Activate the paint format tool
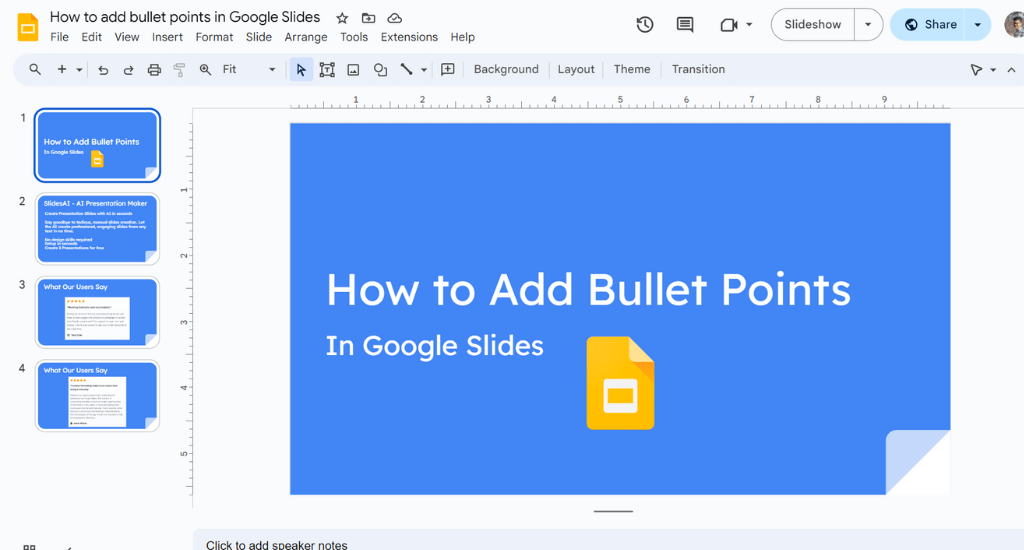Screen dimensions: 1024x550 (x=179, y=70)
